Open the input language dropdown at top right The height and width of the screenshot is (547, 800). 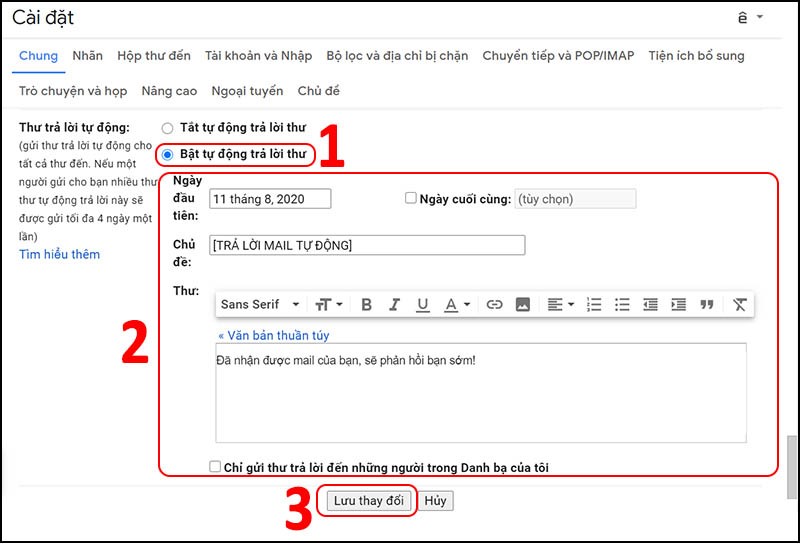click(x=750, y=18)
